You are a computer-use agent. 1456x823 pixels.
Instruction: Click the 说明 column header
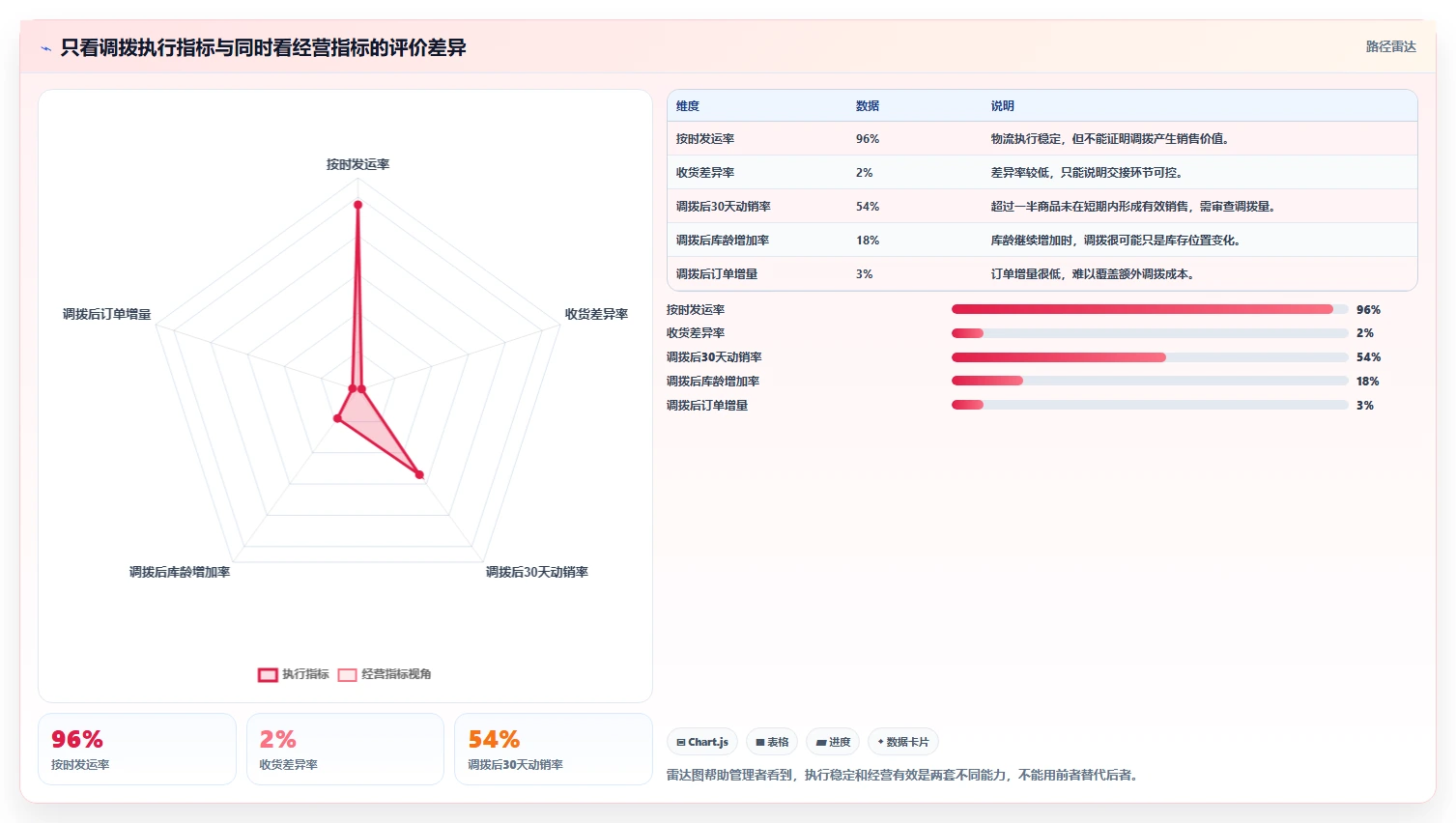click(1002, 106)
